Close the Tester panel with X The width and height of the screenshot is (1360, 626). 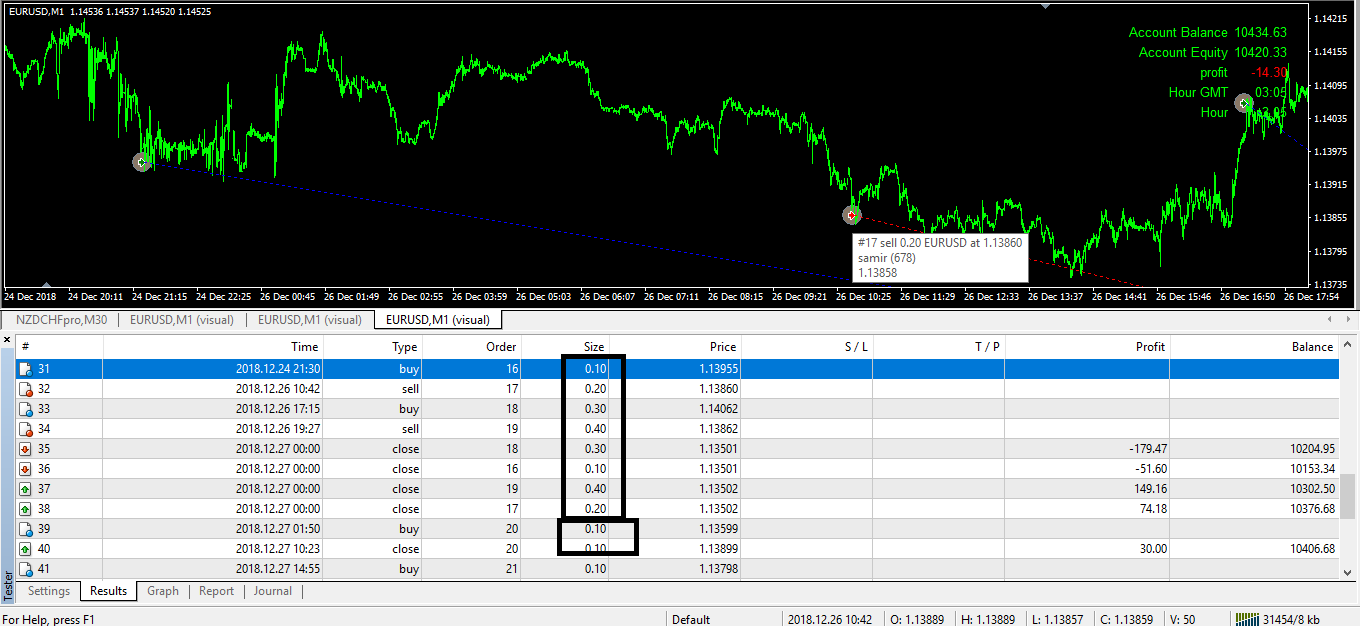(8, 341)
